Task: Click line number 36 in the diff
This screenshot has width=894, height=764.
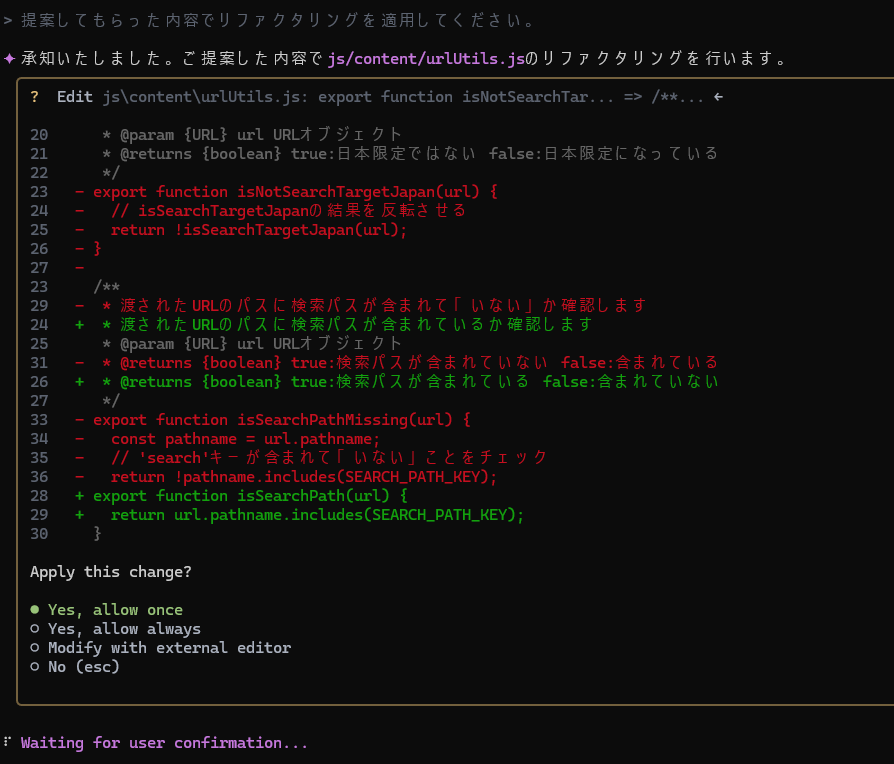Action: (x=39, y=477)
